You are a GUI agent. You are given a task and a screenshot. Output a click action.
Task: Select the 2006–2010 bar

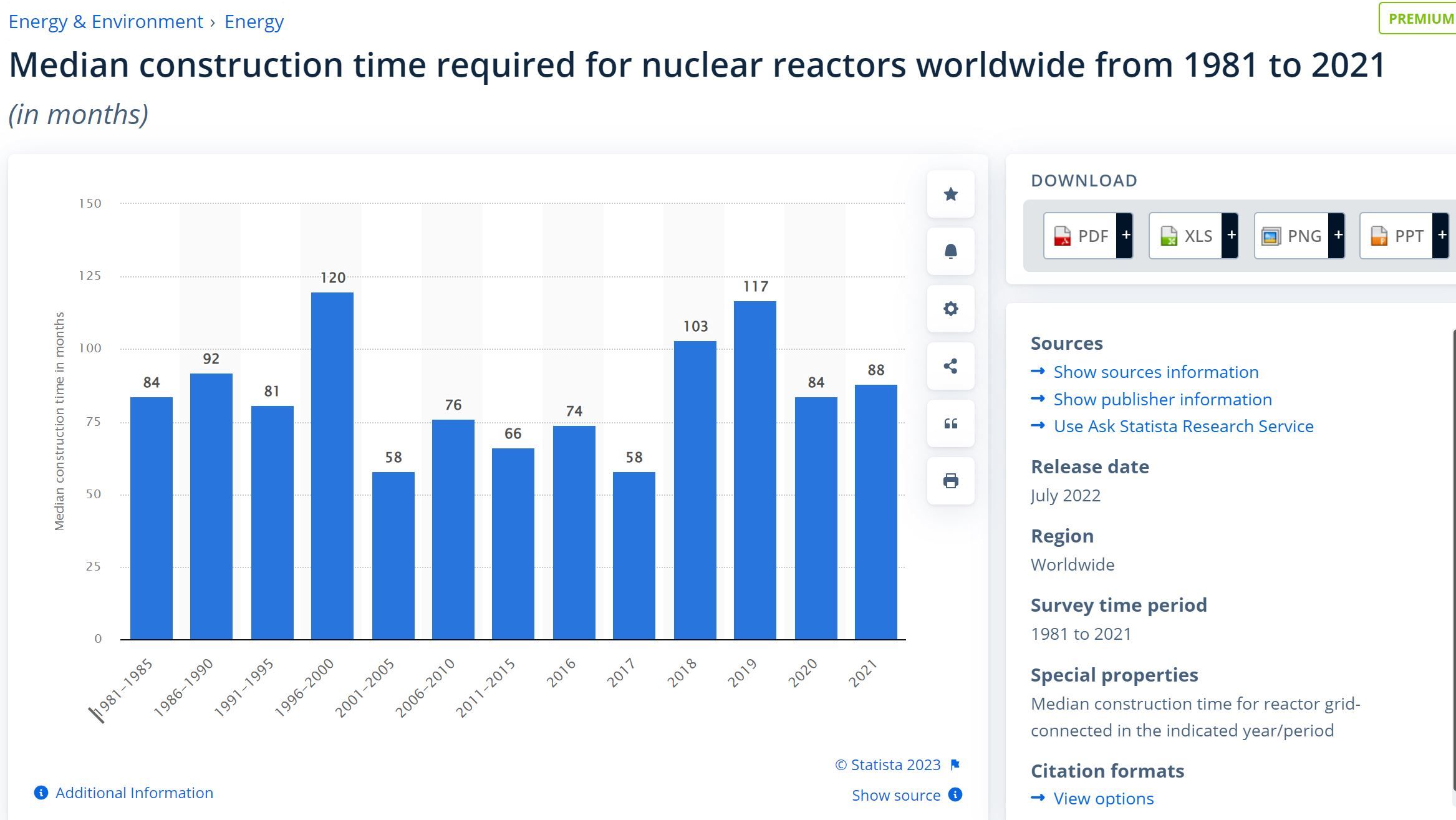(453, 529)
